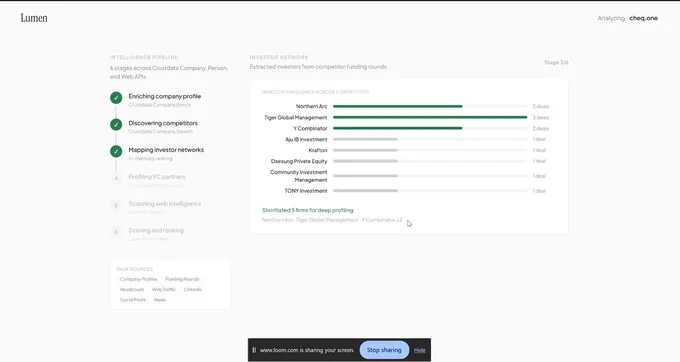The image size is (680, 362).
Task: Click the Lumen logo
Action: tap(34, 18)
